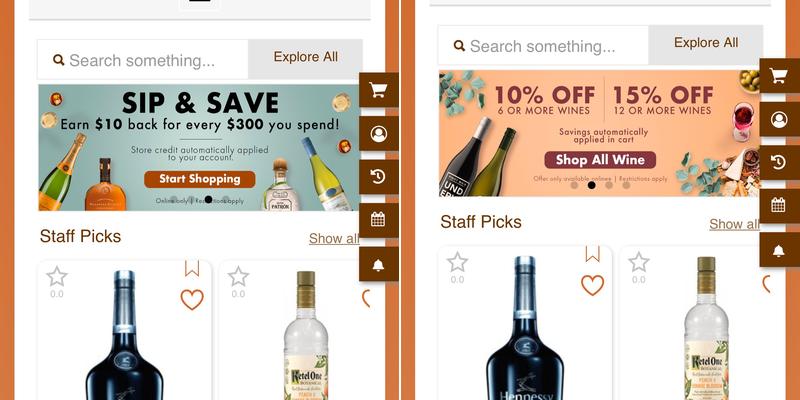The height and width of the screenshot is (400, 800).
Task: Click Start Shopping on Sip & Save banner
Action: 199,179
